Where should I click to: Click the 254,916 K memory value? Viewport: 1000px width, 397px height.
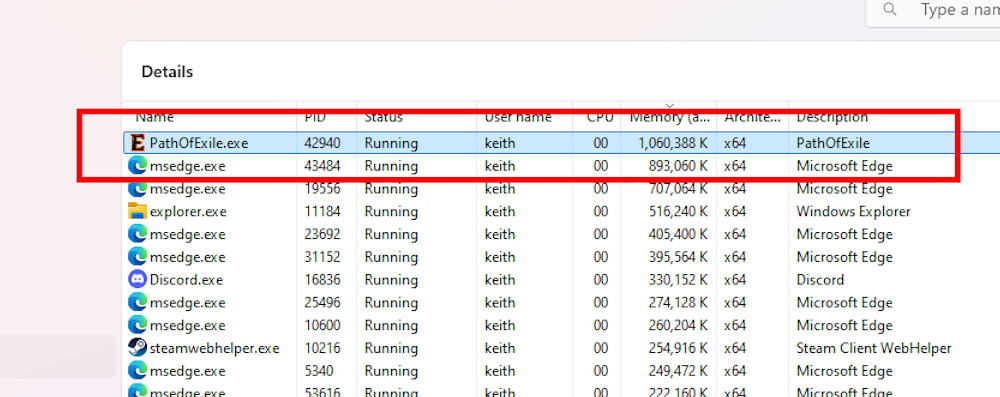tap(678, 348)
